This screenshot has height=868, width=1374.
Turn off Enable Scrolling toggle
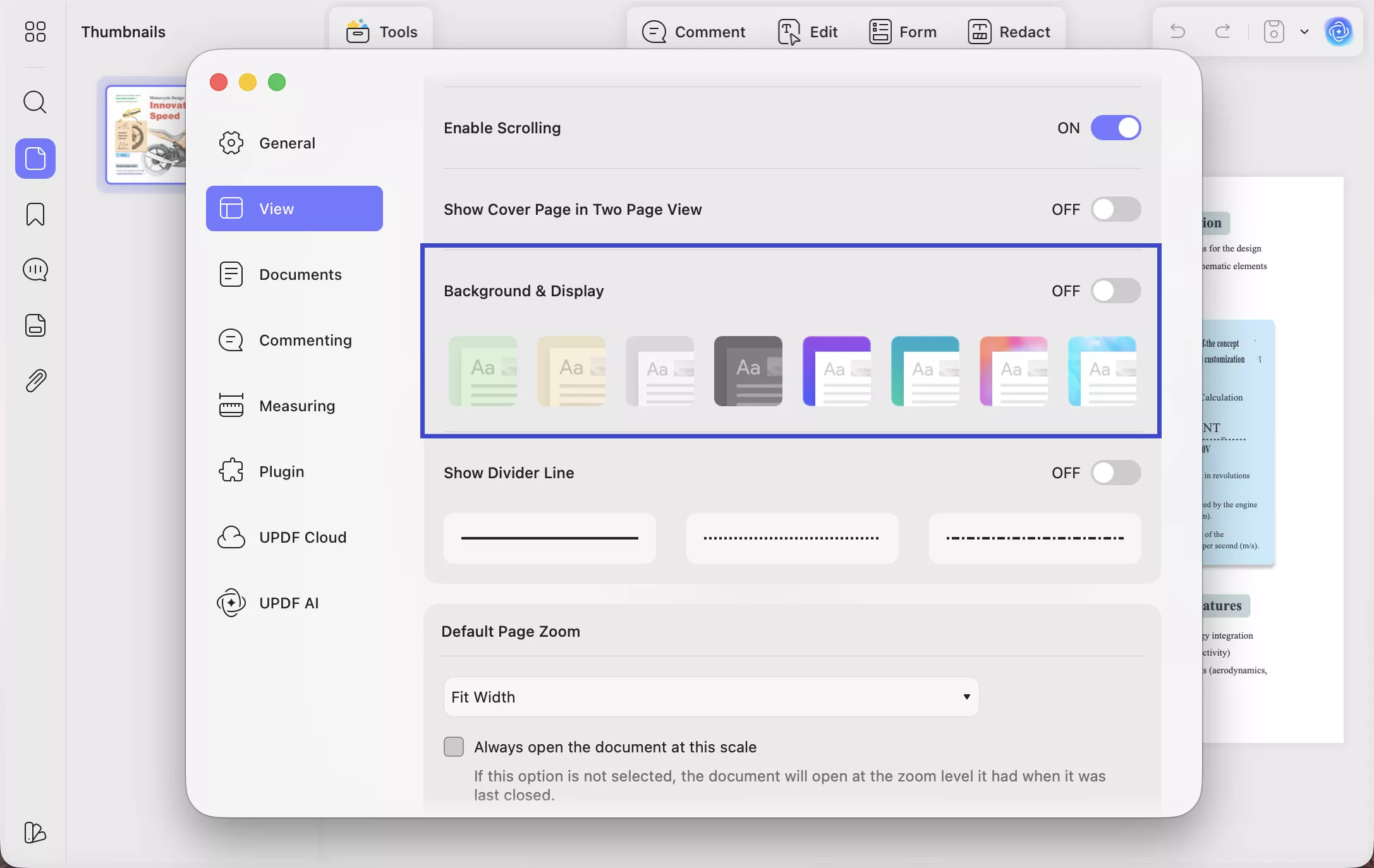pos(1116,128)
